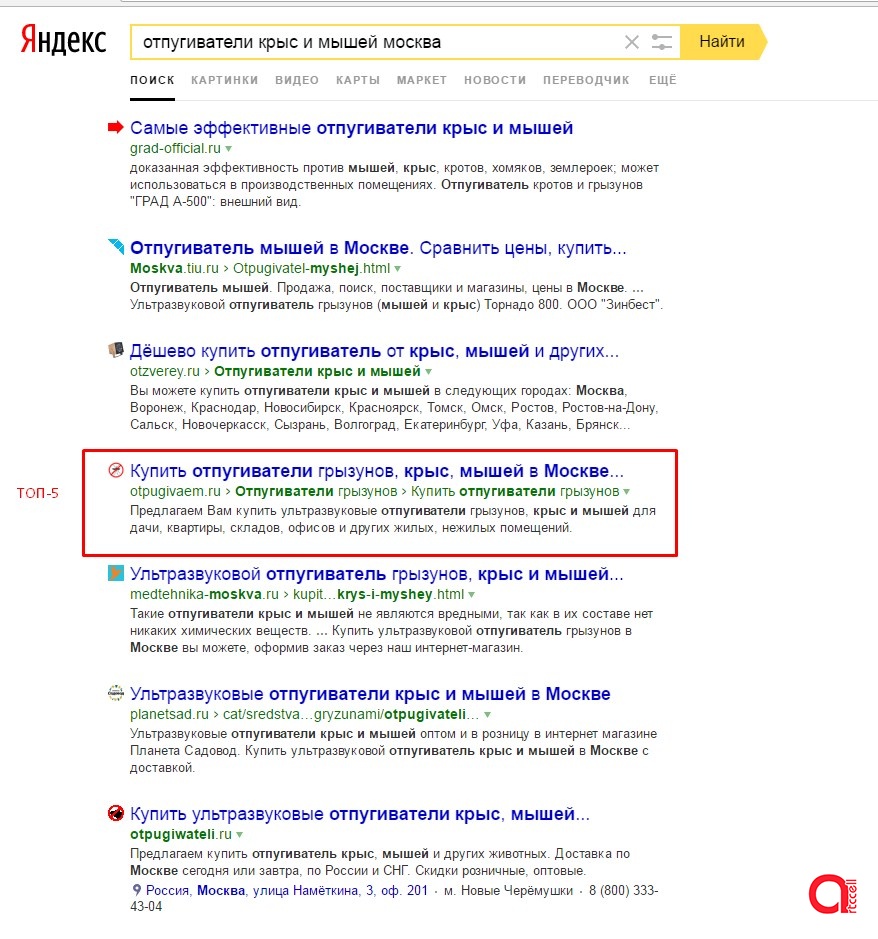Go to the Переводчик tab
Image resolution: width=878 pixels, height=939 pixels.
(x=586, y=80)
